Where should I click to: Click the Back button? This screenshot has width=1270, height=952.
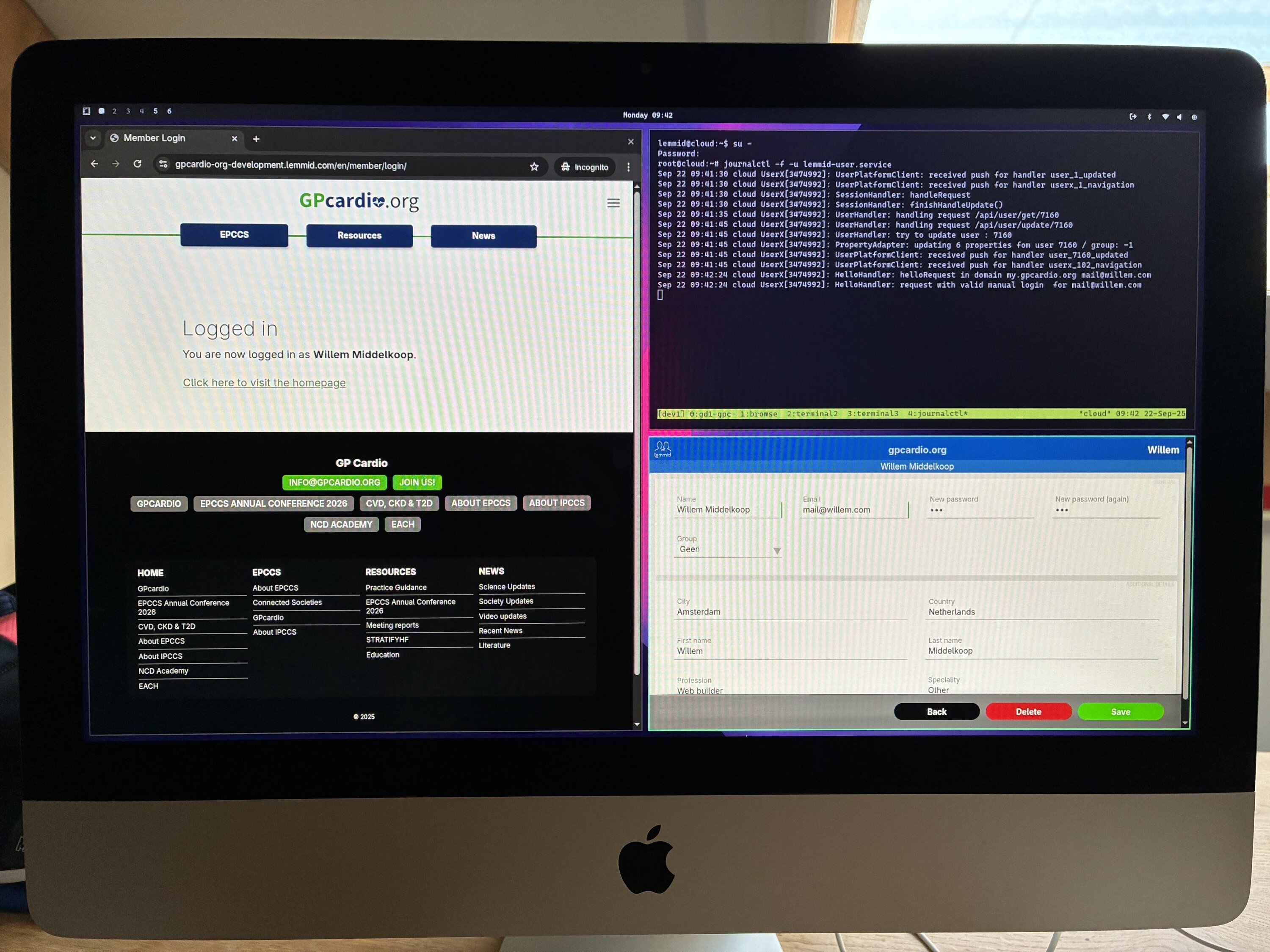tap(936, 712)
